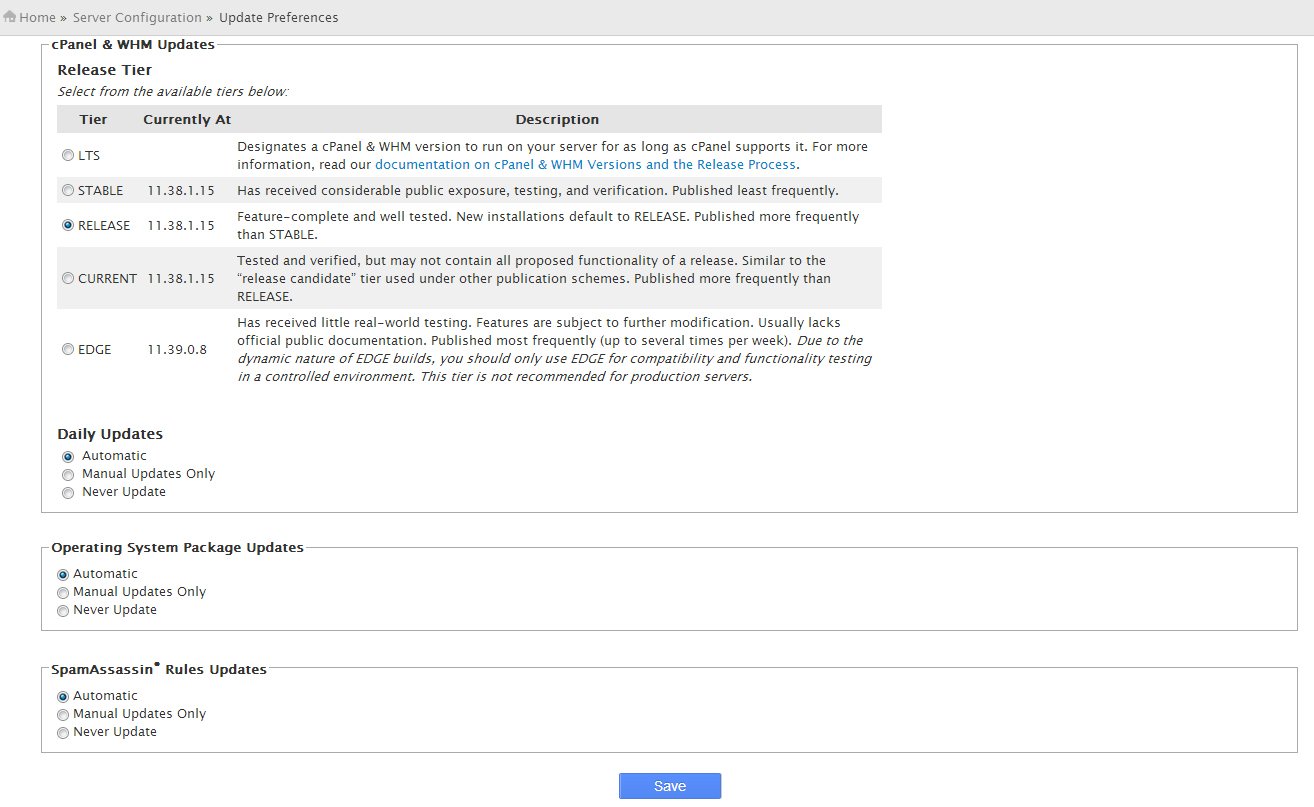Choose Never Update for OS packages
1314x807 pixels.
[x=63, y=610]
